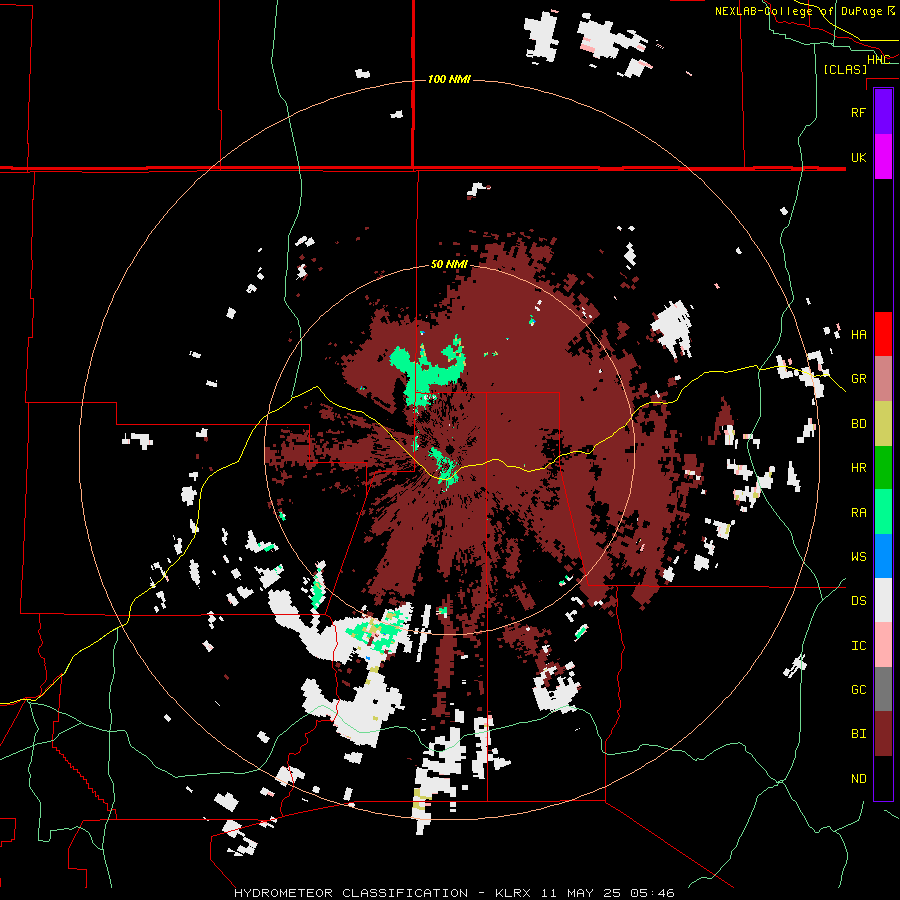Click the bright green RA legend swatch

[x=883, y=512]
